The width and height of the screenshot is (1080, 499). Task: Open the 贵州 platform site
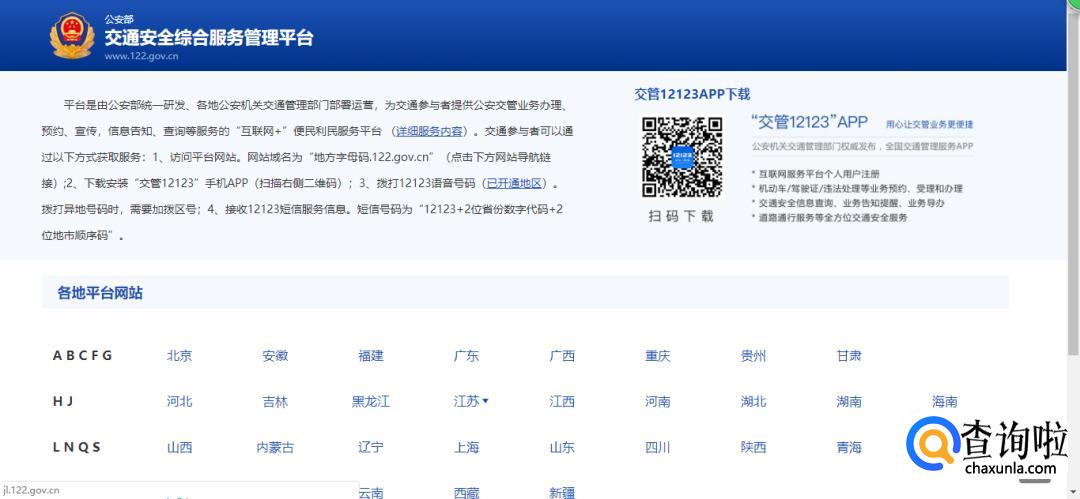point(754,356)
